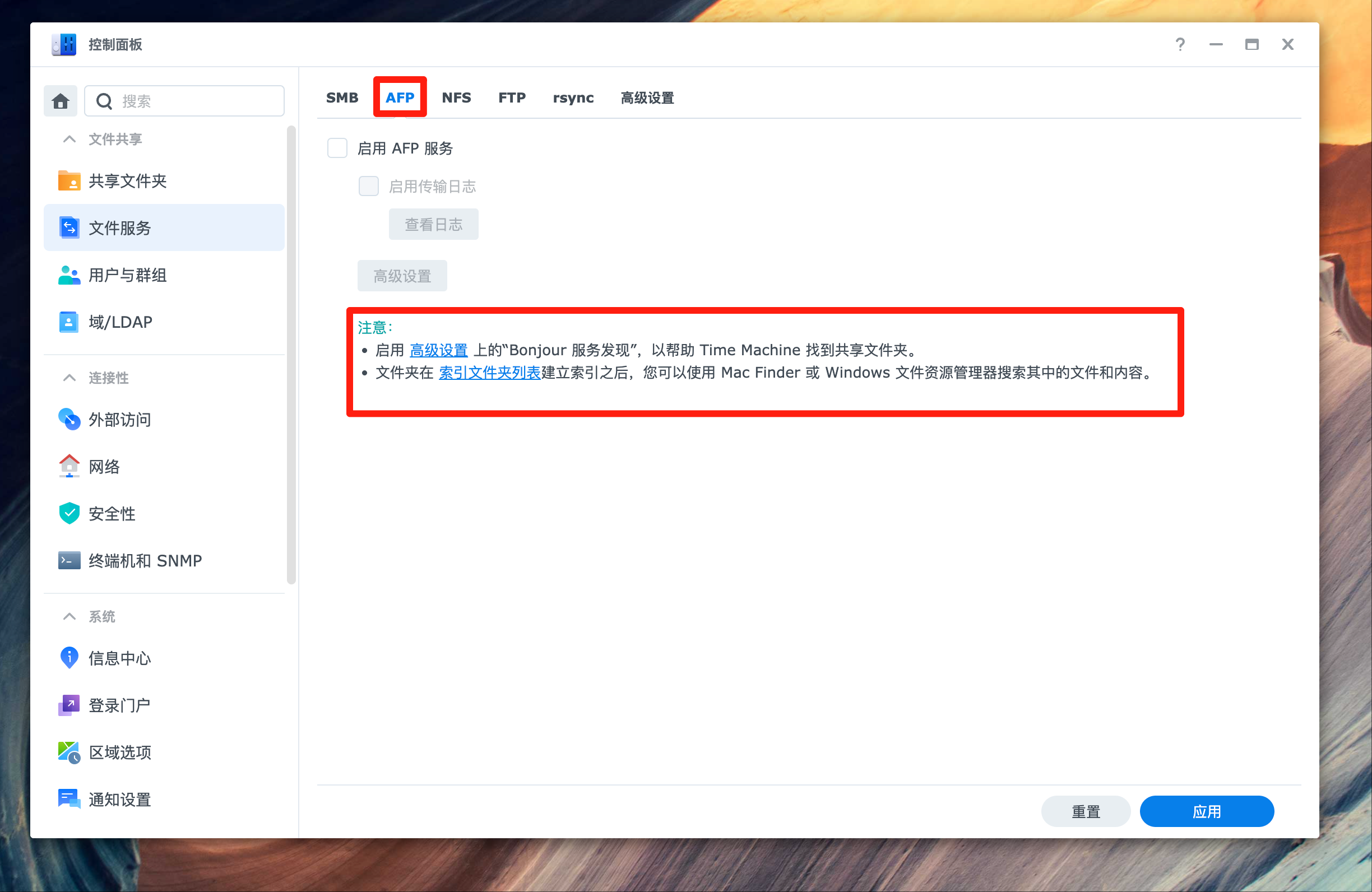This screenshot has width=1372, height=892.
Task: Maximize the Control Panel window
Action: point(1252,44)
